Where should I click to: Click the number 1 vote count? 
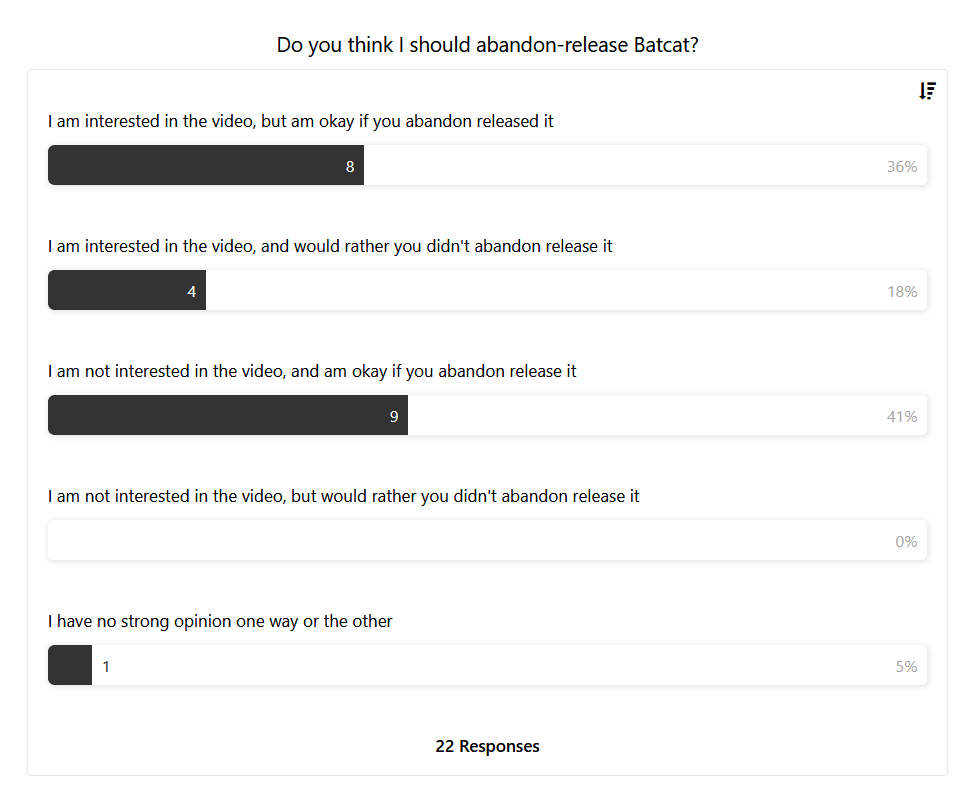[x=106, y=667]
